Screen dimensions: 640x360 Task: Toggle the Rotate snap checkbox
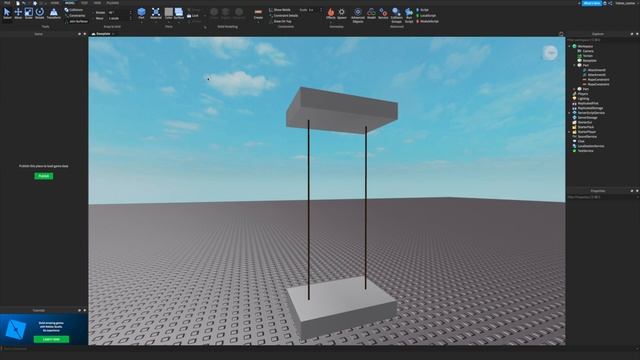(93, 13)
